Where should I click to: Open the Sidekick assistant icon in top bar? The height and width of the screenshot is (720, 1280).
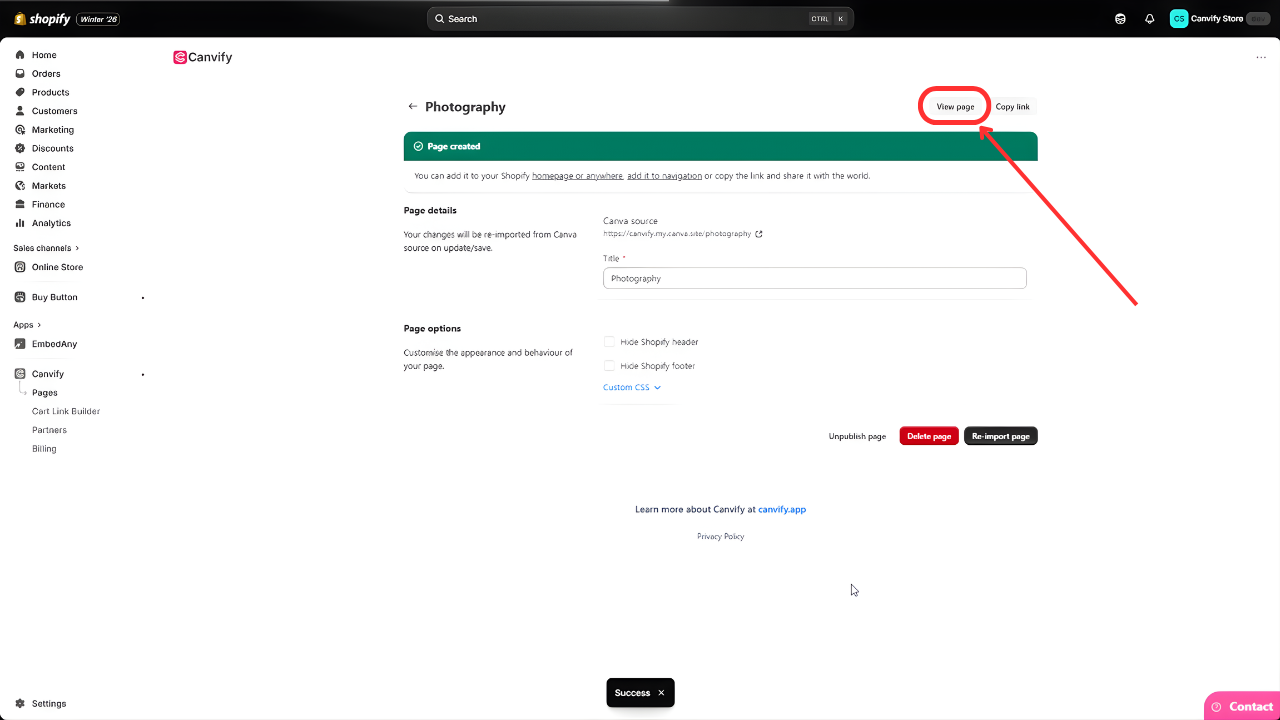tap(1120, 19)
